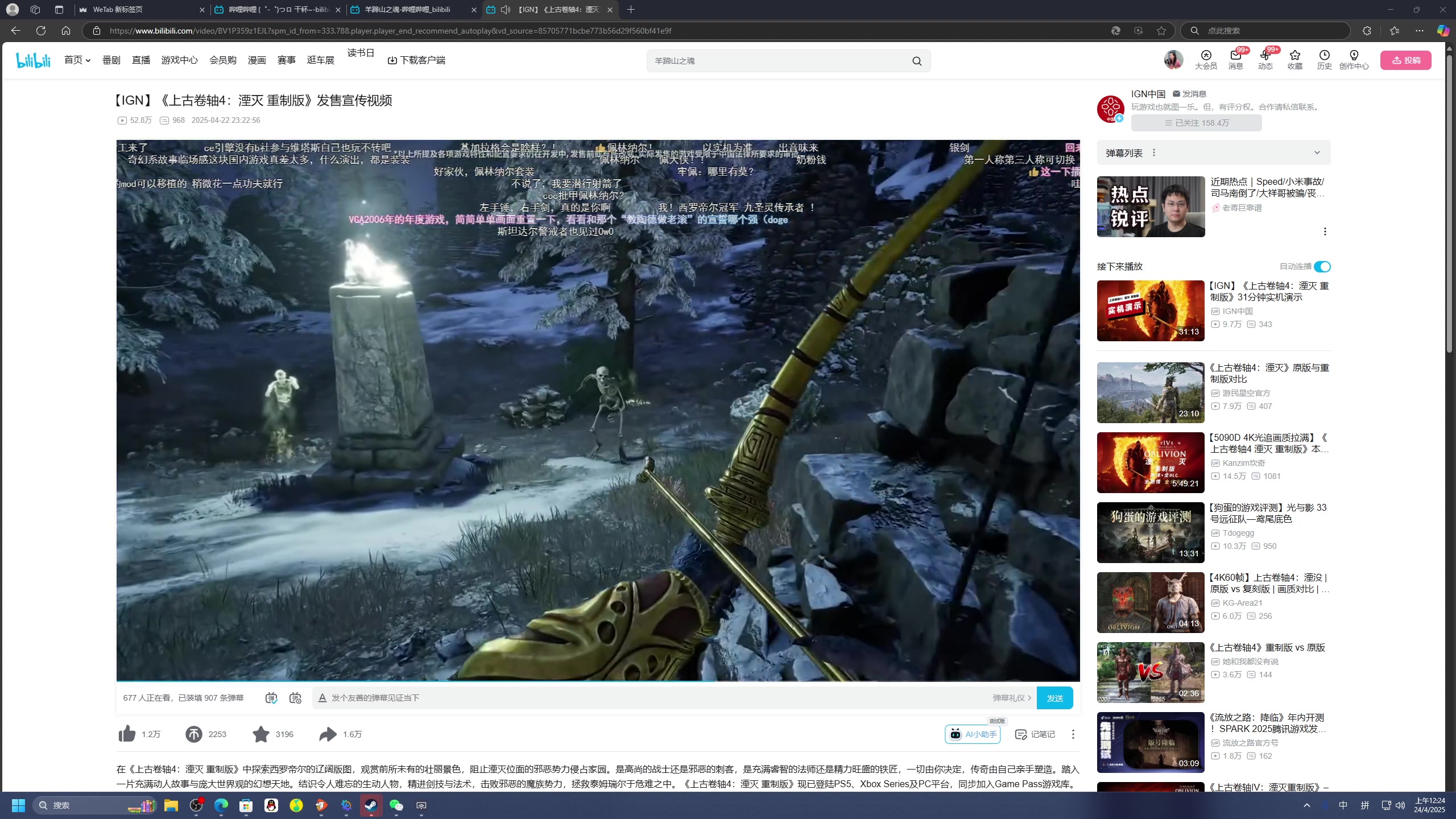This screenshot has width=1456, height=819.
Task: Open 记笔记 note taking
Action: [1035, 734]
